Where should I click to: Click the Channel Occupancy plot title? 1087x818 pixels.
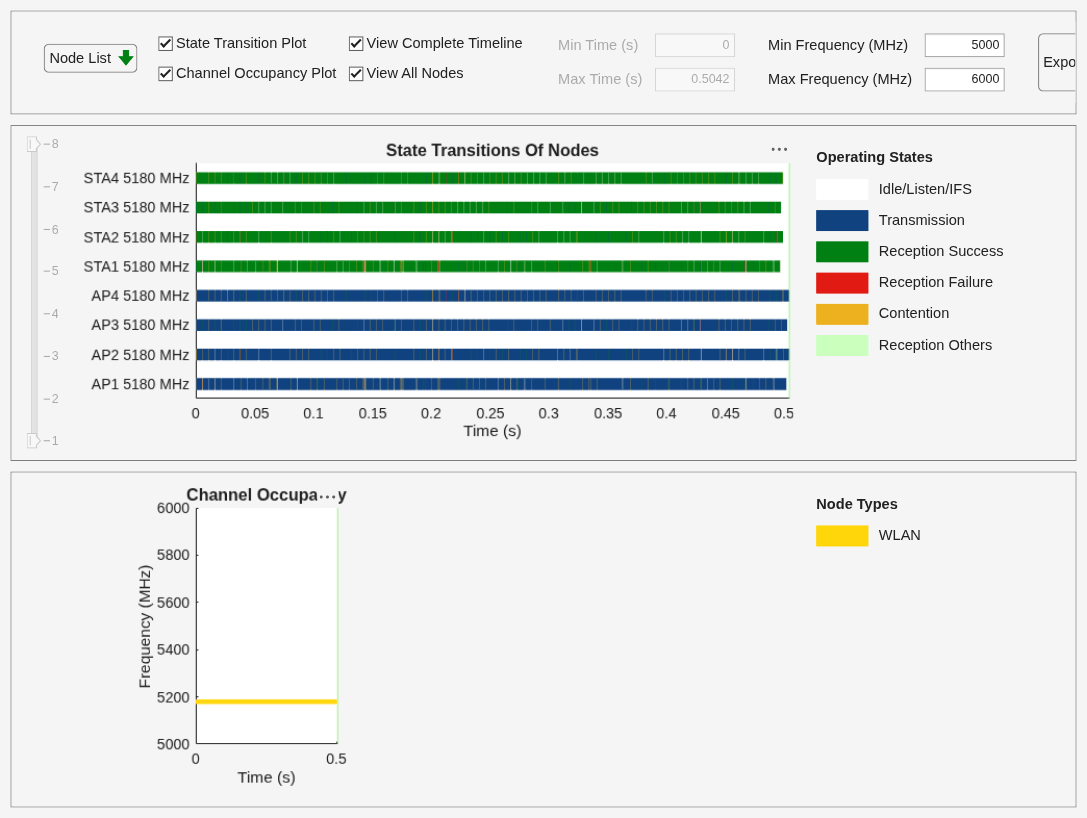point(266,495)
